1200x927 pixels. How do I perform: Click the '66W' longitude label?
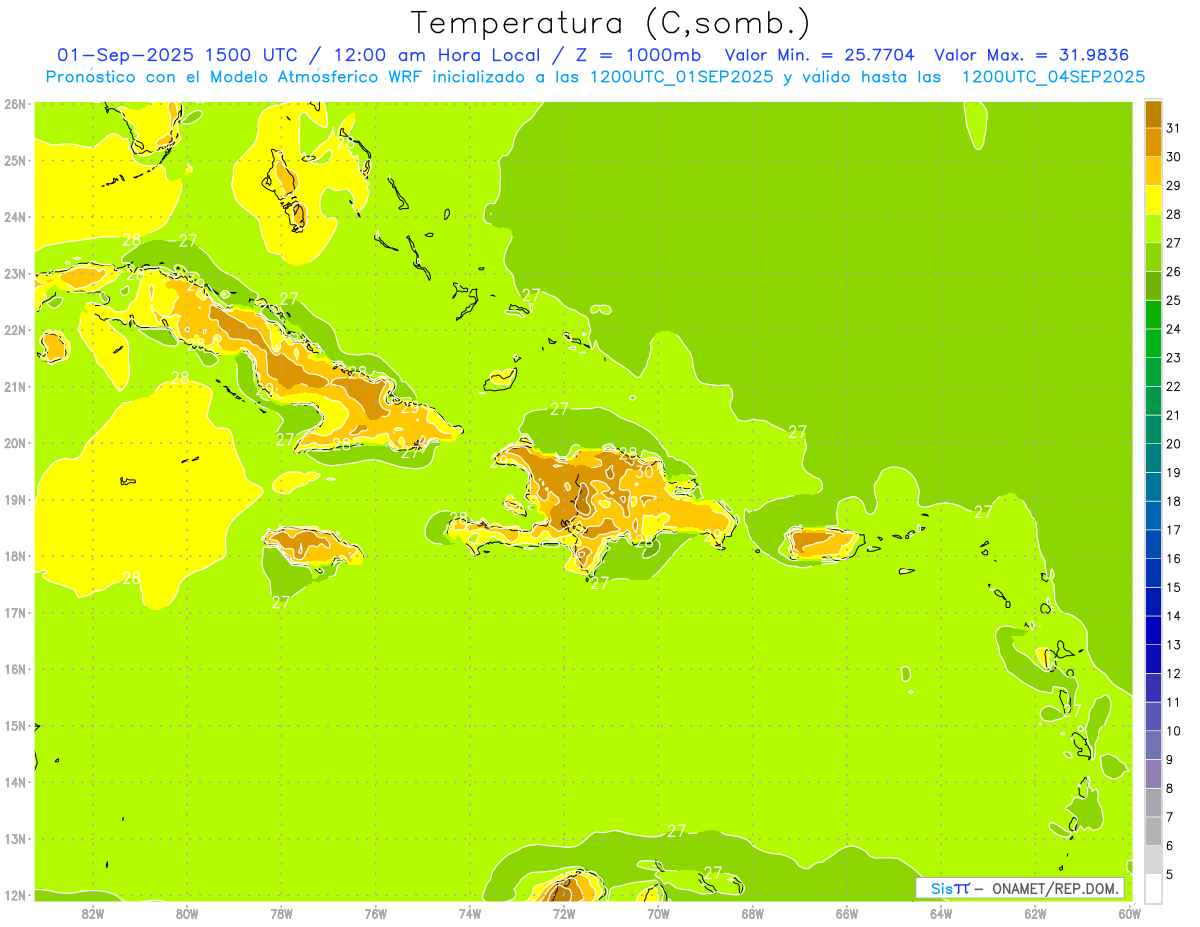point(847,913)
